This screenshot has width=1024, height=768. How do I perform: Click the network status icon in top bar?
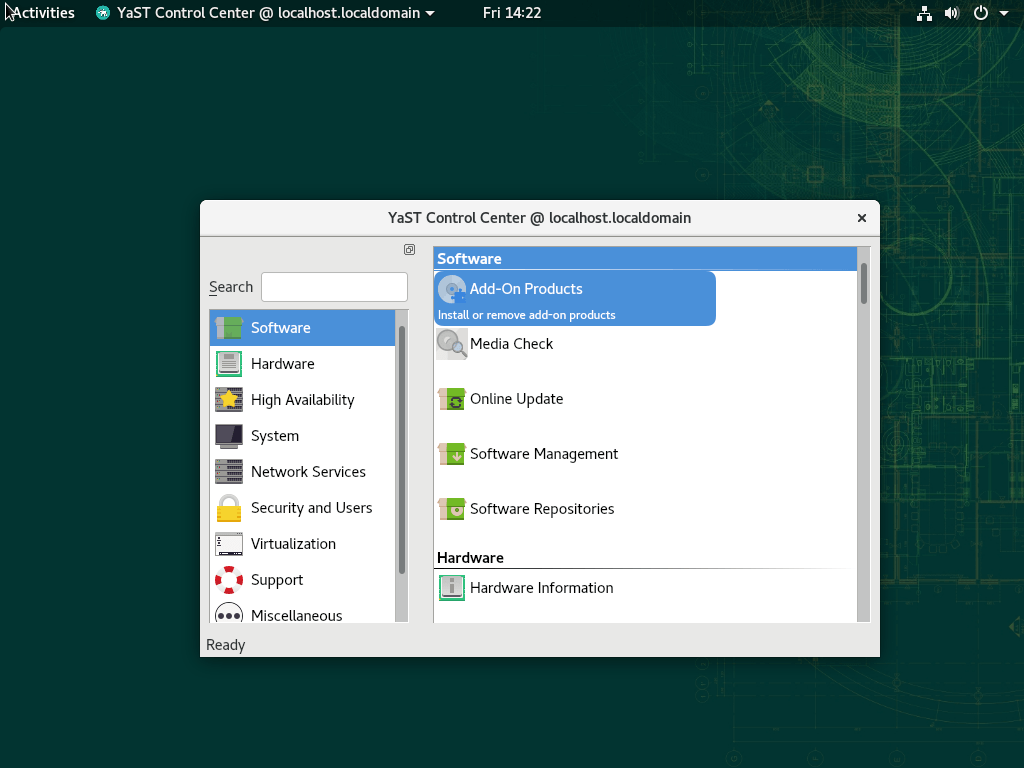(x=924, y=13)
